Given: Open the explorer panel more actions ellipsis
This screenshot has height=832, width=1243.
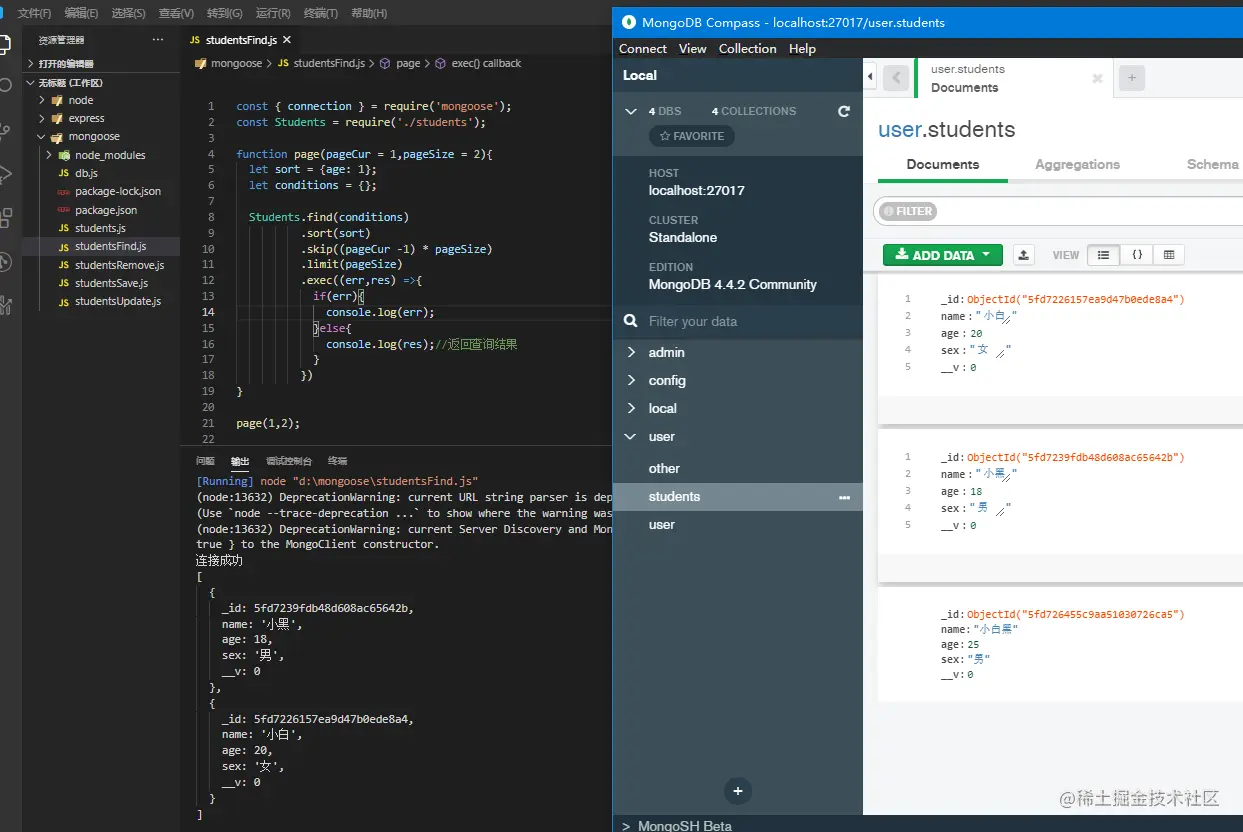Looking at the screenshot, I should 157,40.
